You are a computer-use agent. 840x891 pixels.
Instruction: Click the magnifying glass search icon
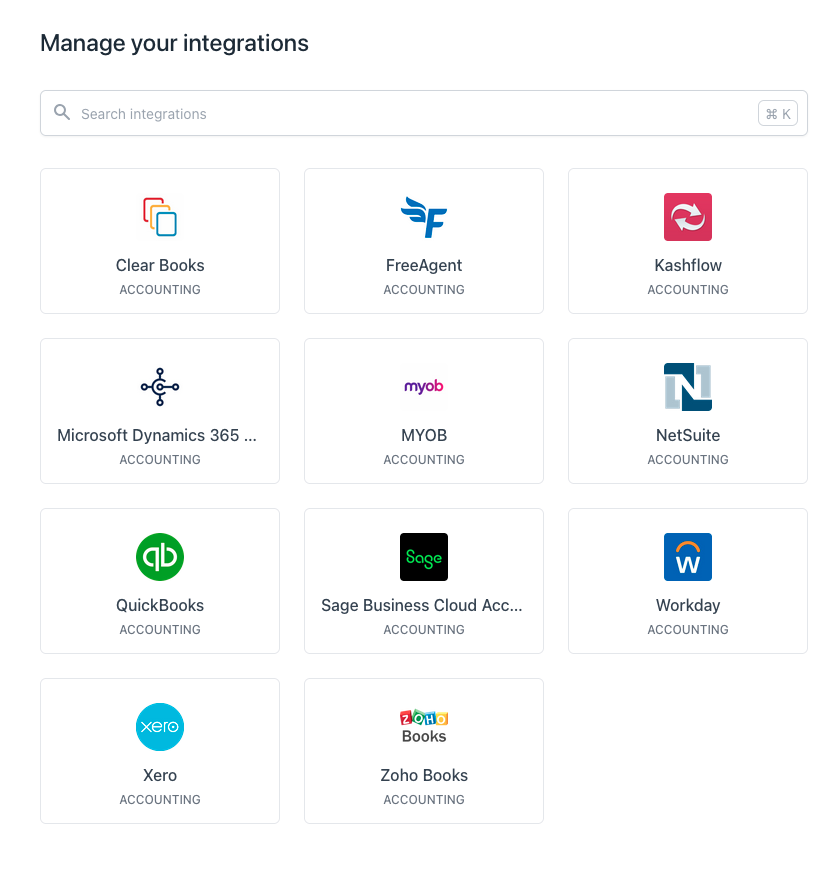[x=62, y=113]
